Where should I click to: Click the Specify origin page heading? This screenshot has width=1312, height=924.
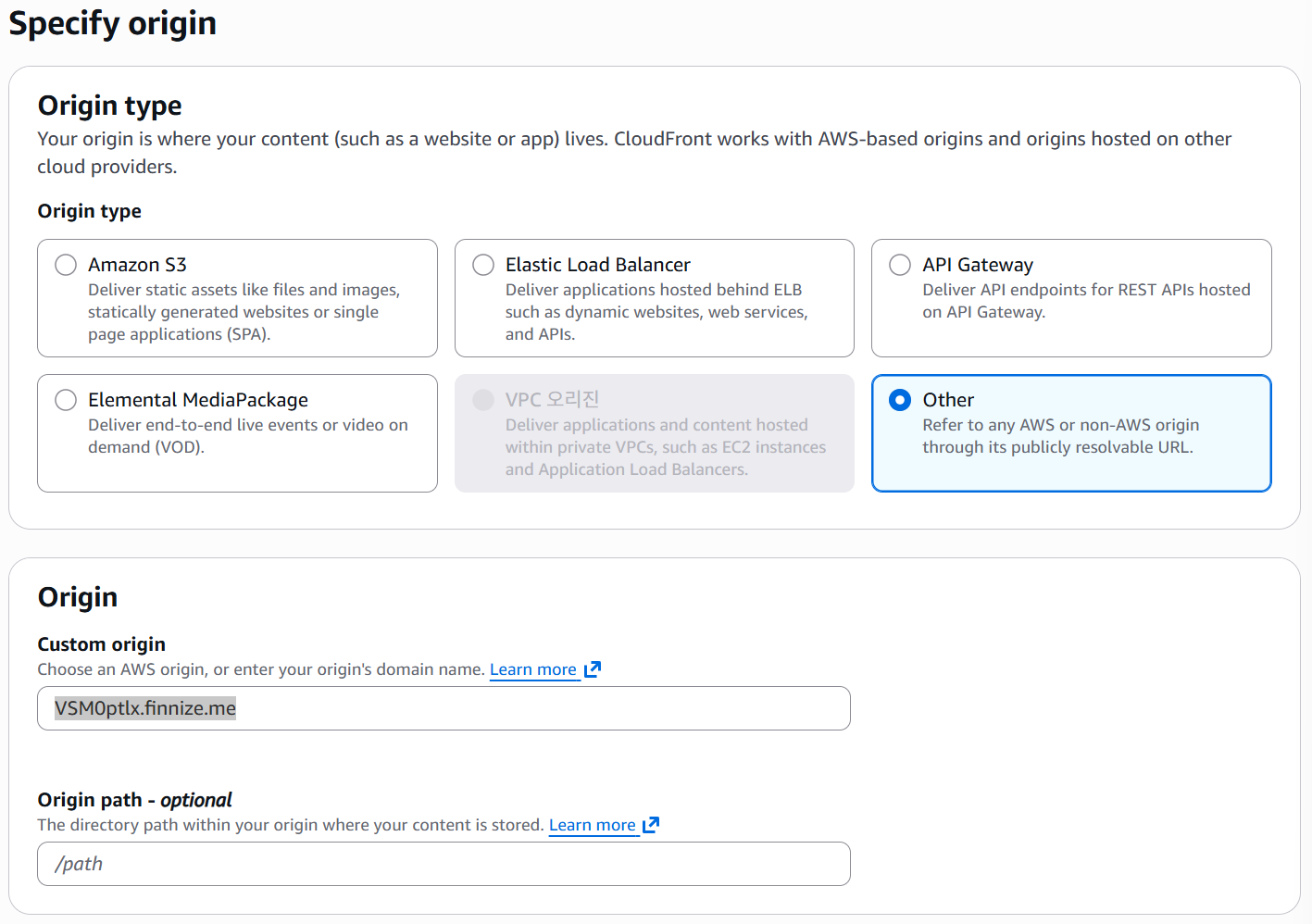pyautogui.click(x=113, y=23)
